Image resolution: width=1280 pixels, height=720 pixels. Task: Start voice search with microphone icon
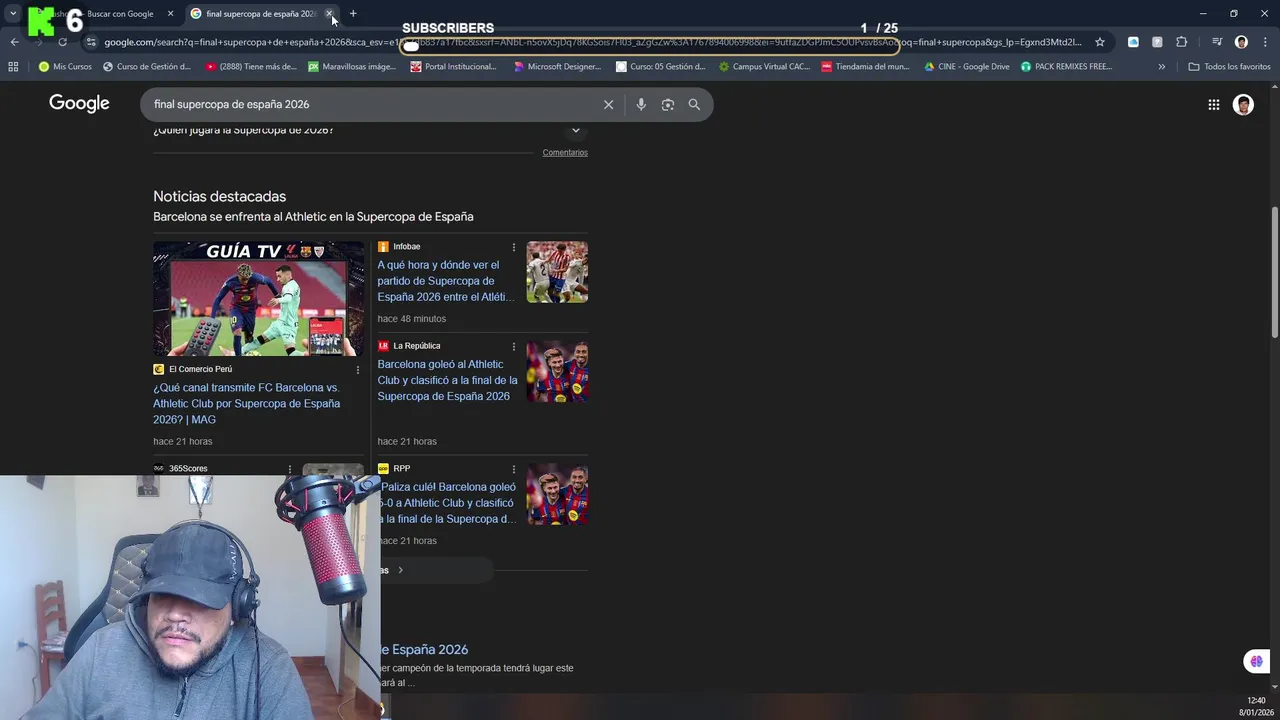(x=641, y=104)
